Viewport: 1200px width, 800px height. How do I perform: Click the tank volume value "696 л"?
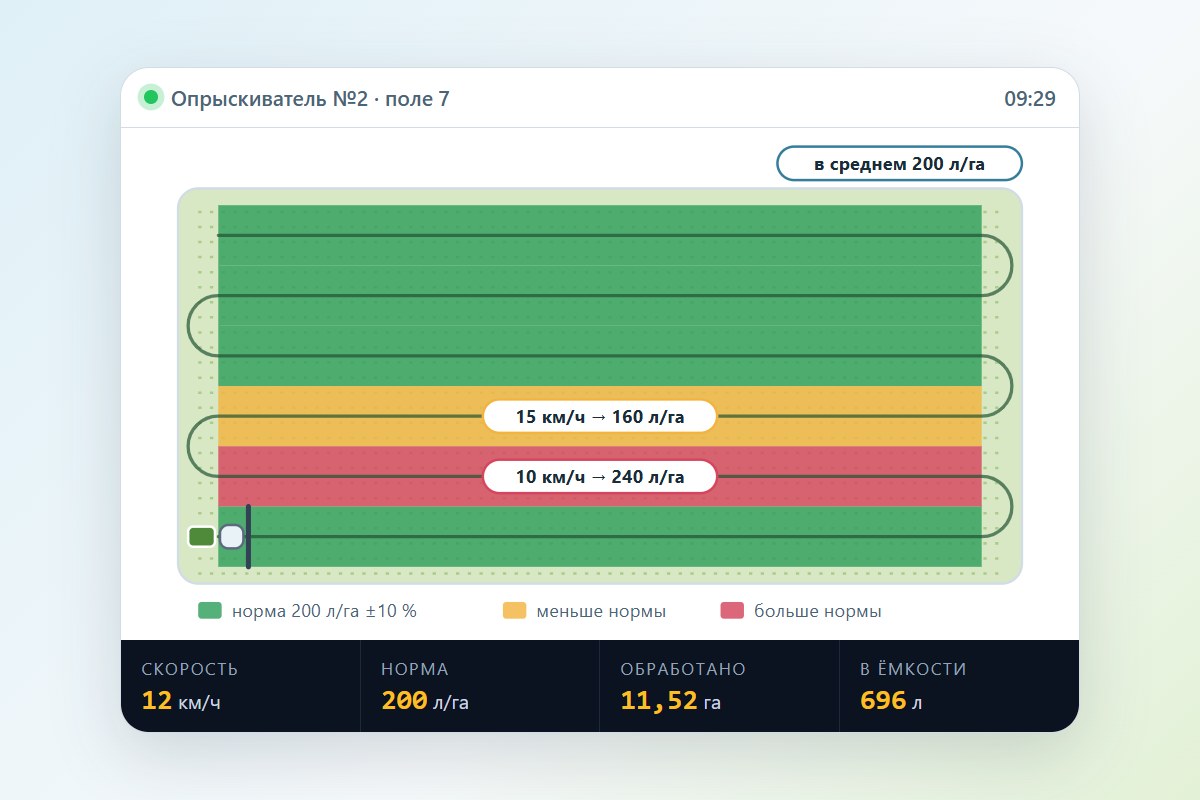(x=891, y=701)
